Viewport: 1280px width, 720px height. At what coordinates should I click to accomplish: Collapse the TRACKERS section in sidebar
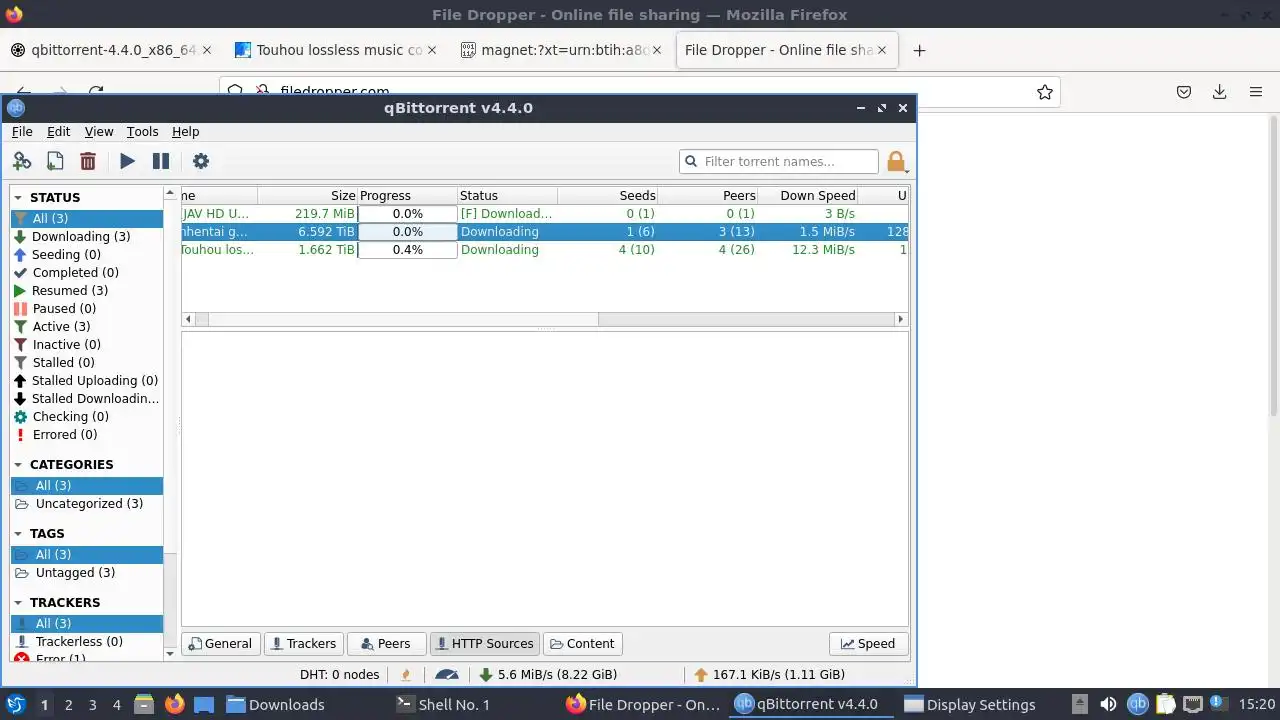click(x=18, y=603)
